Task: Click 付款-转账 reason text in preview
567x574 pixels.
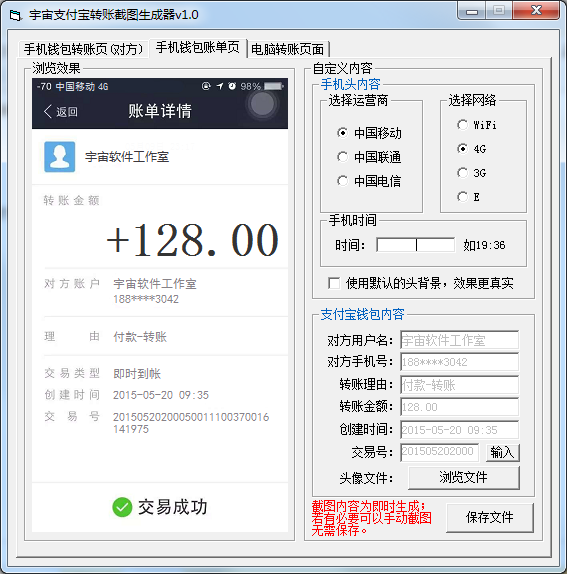Action: [140, 336]
